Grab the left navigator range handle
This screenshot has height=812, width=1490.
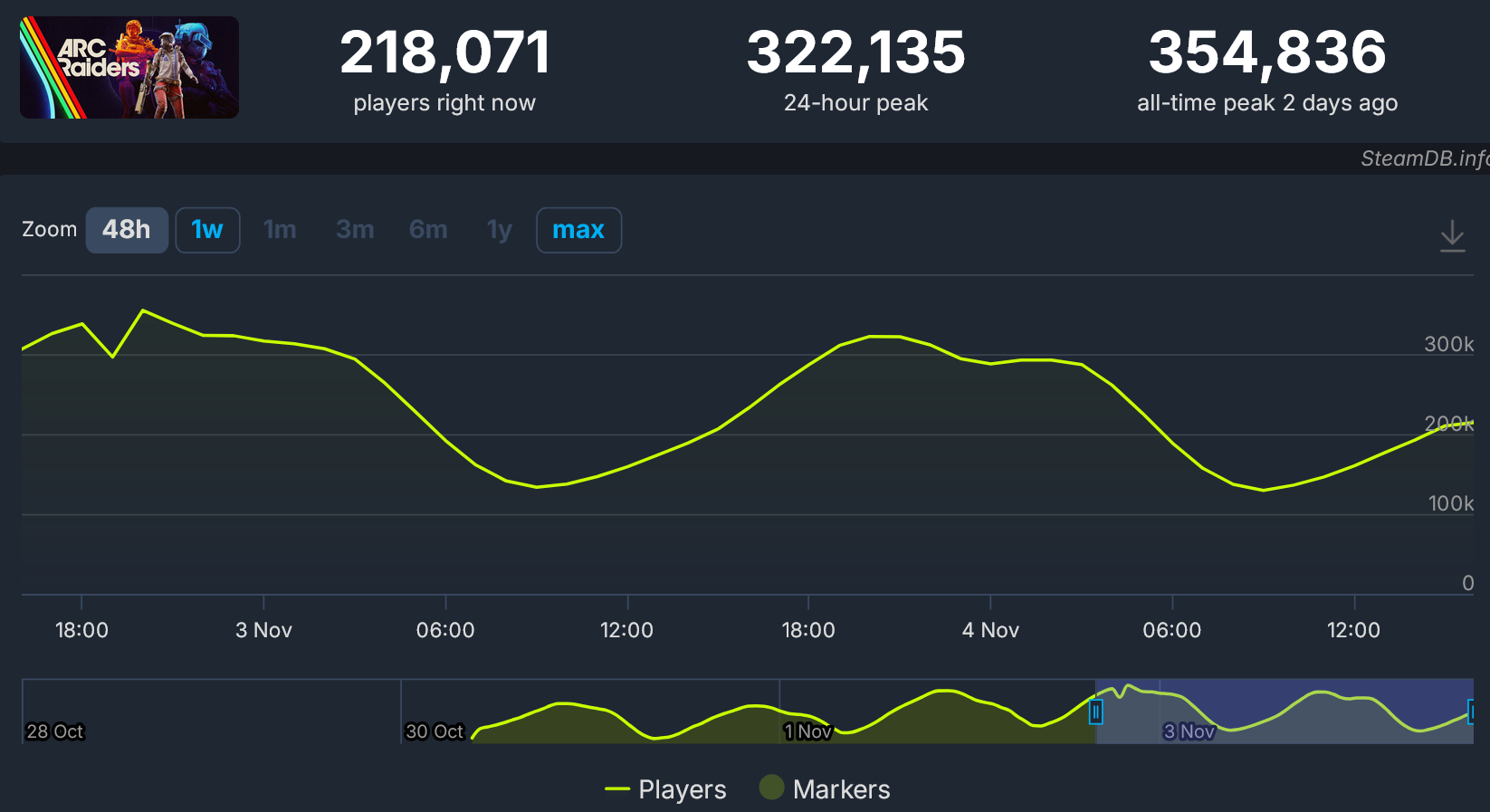coord(1095,712)
